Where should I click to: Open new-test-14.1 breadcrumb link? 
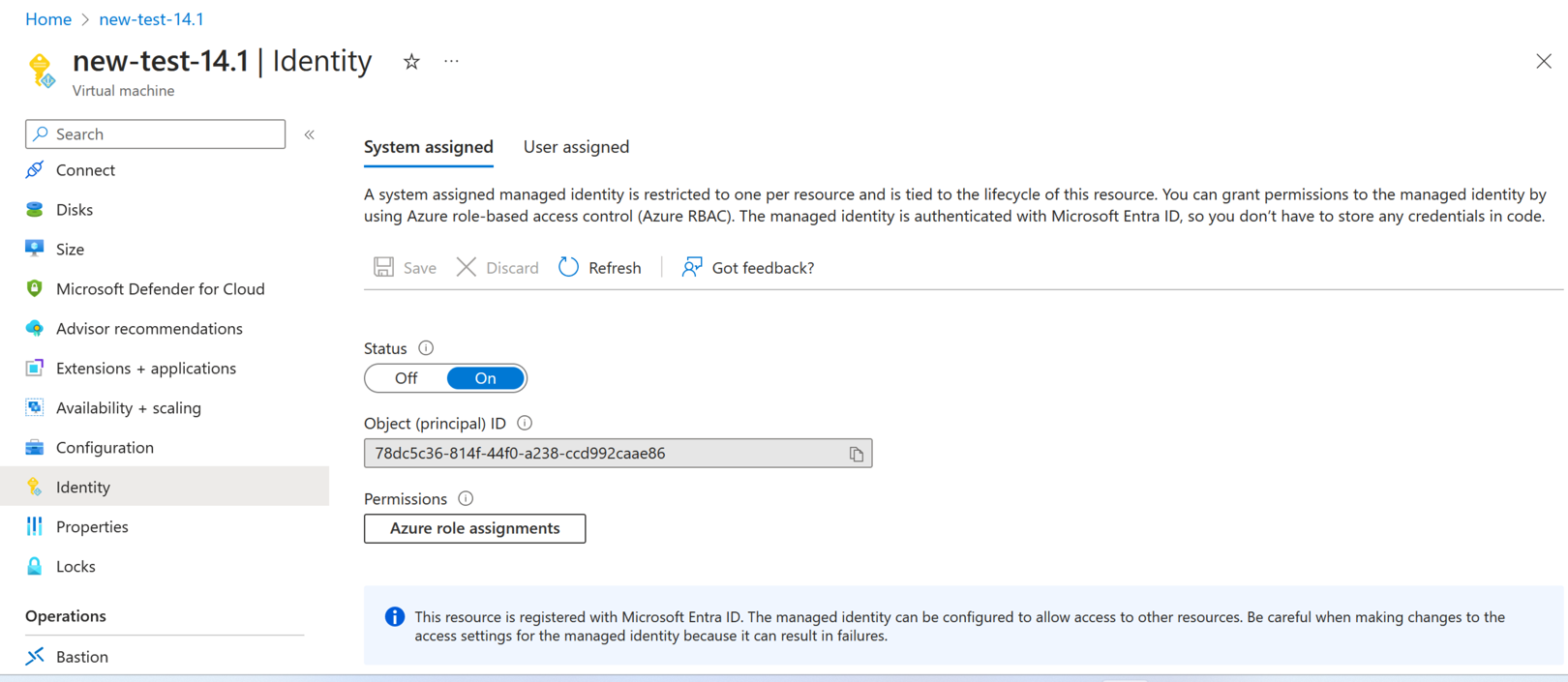click(151, 19)
